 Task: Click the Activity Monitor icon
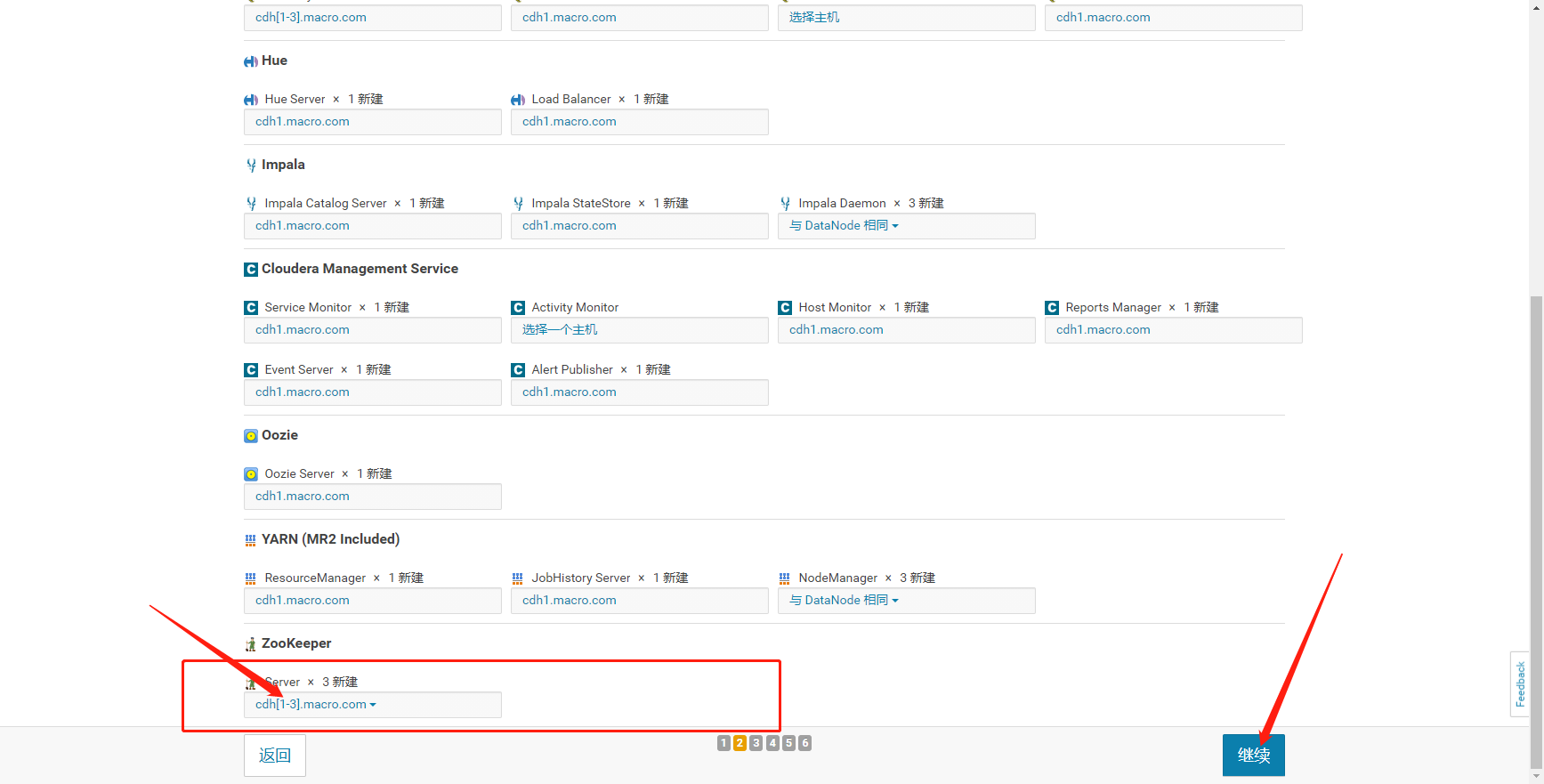[518, 308]
